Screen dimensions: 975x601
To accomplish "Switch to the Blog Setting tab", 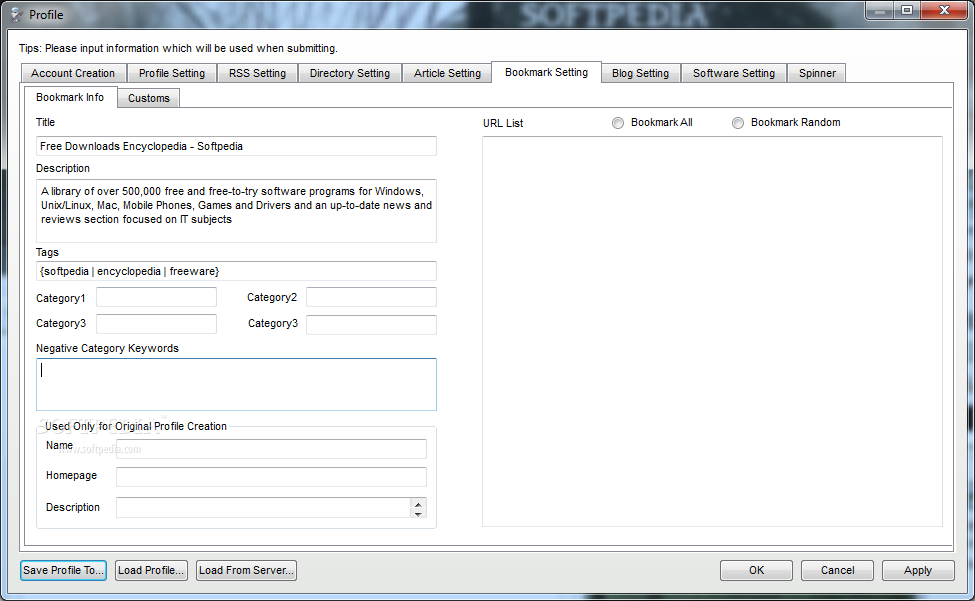I will tap(640, 73).
